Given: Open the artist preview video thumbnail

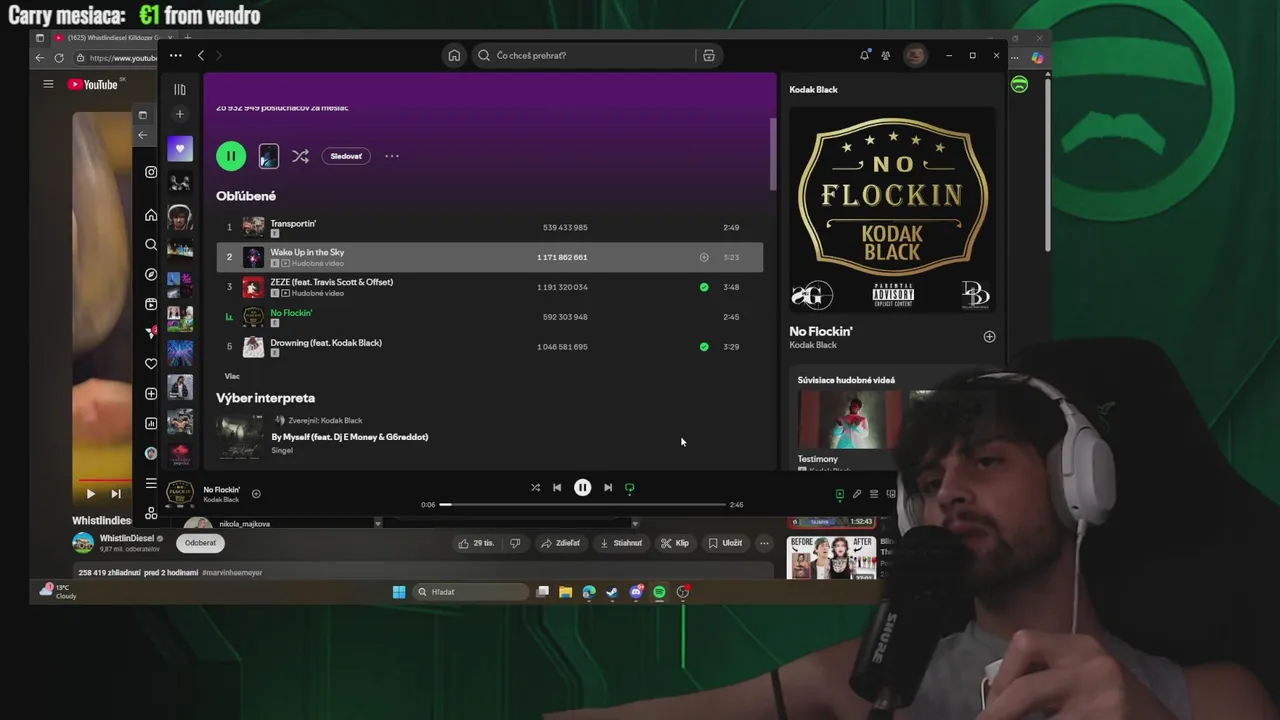Looking at the screenshot, I should 268,155.
